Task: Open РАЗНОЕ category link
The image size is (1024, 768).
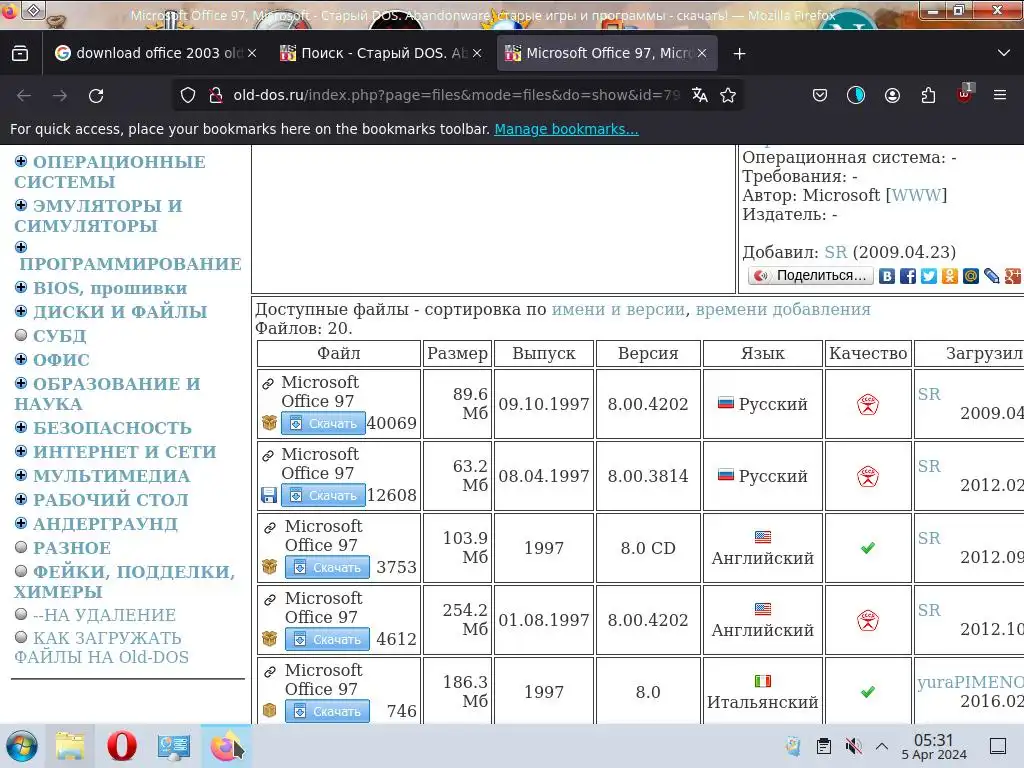Action: coord(72,547)
